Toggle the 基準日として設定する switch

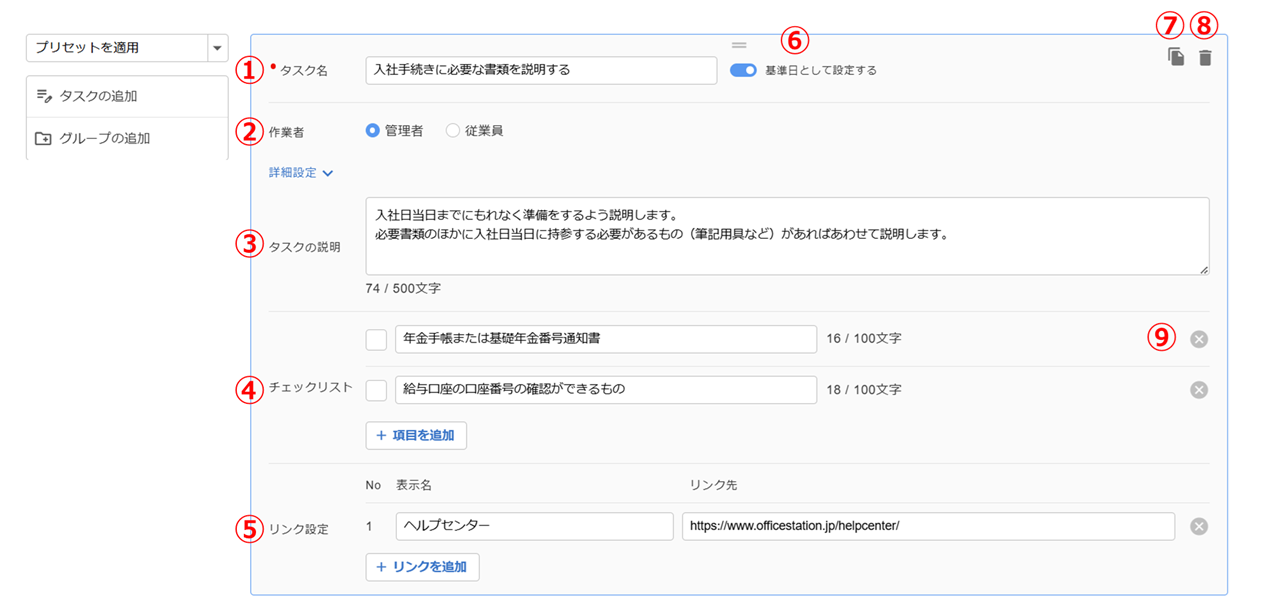(x=743, y=71)
